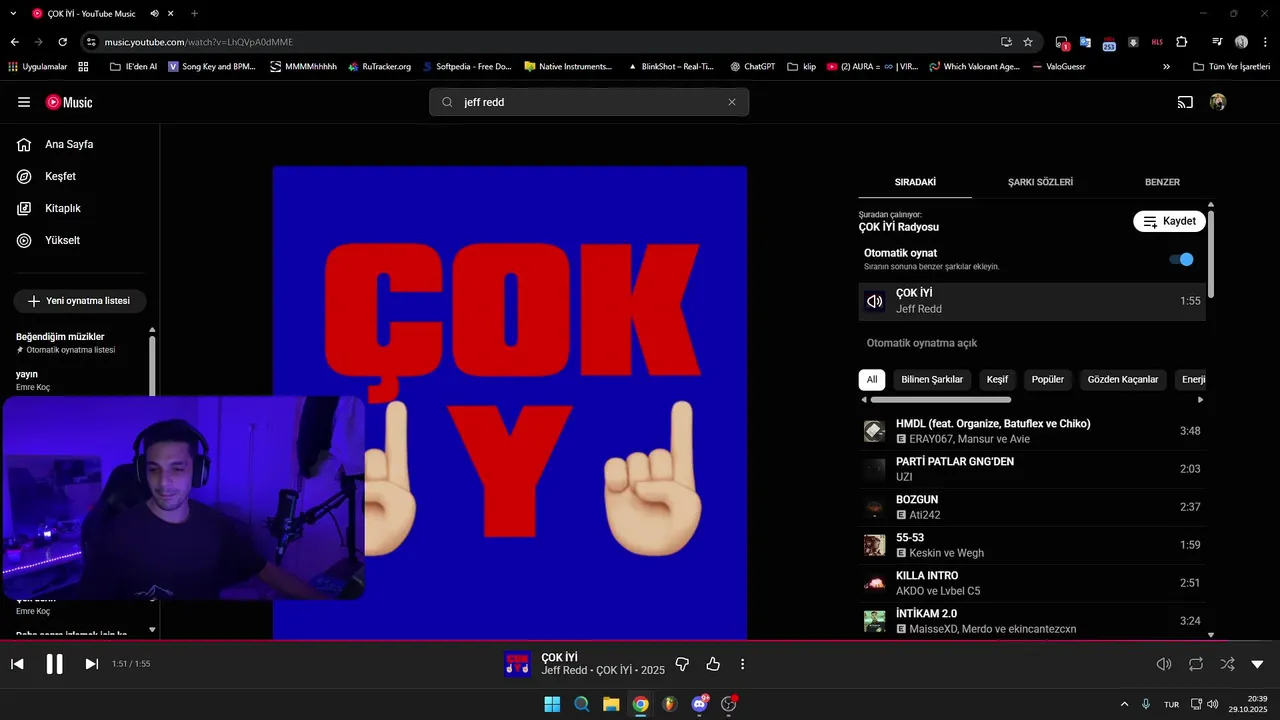The image size is (1280, 720).
Task: Click the YouTube Music logo
Action: pyautogui.click(x=69, y=102)
